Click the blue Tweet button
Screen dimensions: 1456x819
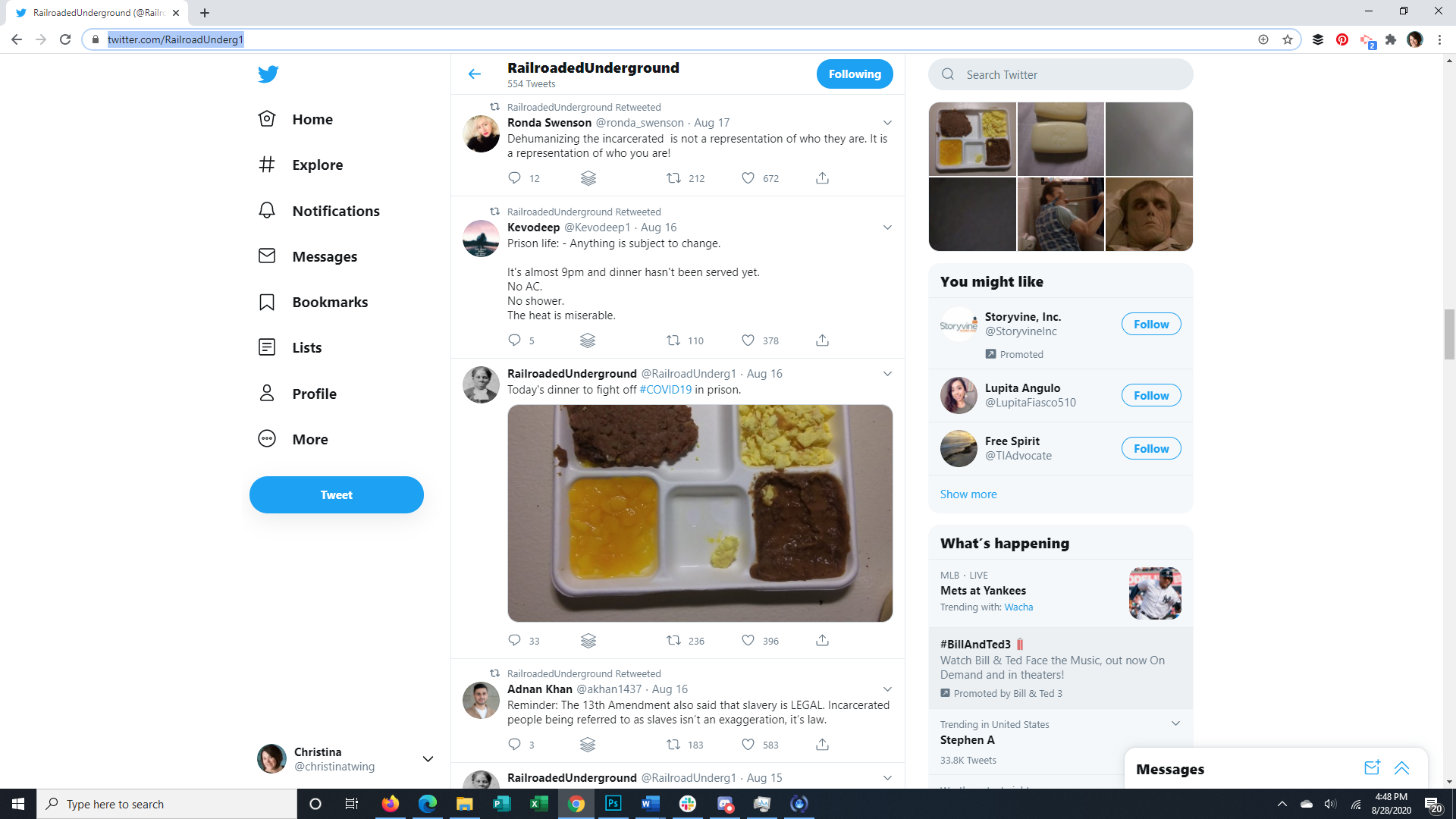(x=337, y=494)
